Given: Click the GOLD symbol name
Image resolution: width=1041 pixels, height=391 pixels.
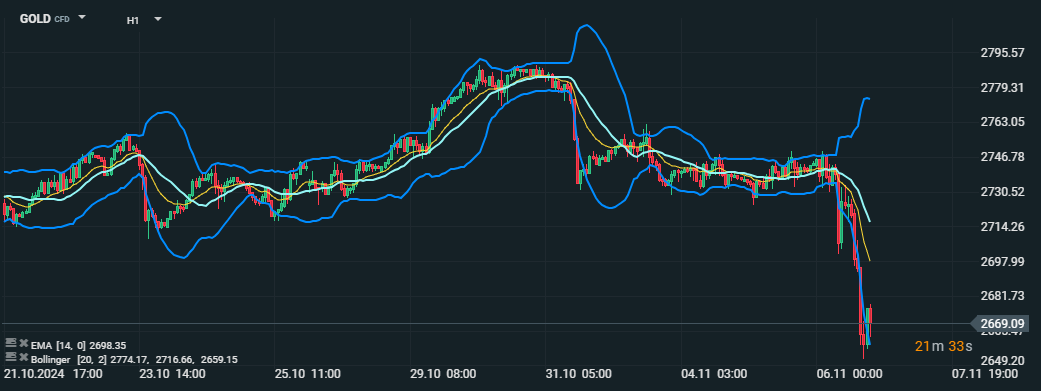Looking at the screenshot, I should click(x=35, y=19).
